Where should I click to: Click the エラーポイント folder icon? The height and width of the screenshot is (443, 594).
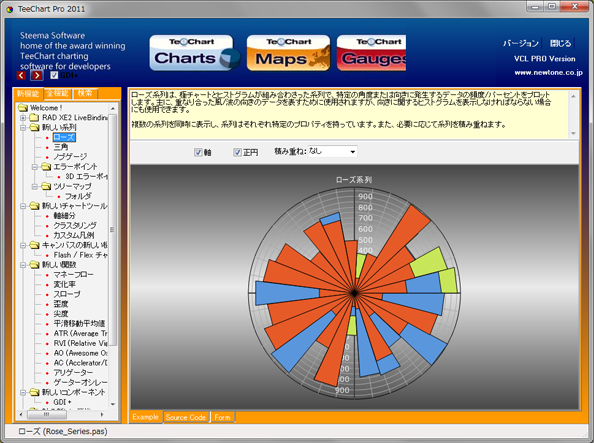(x=46, y=166)
